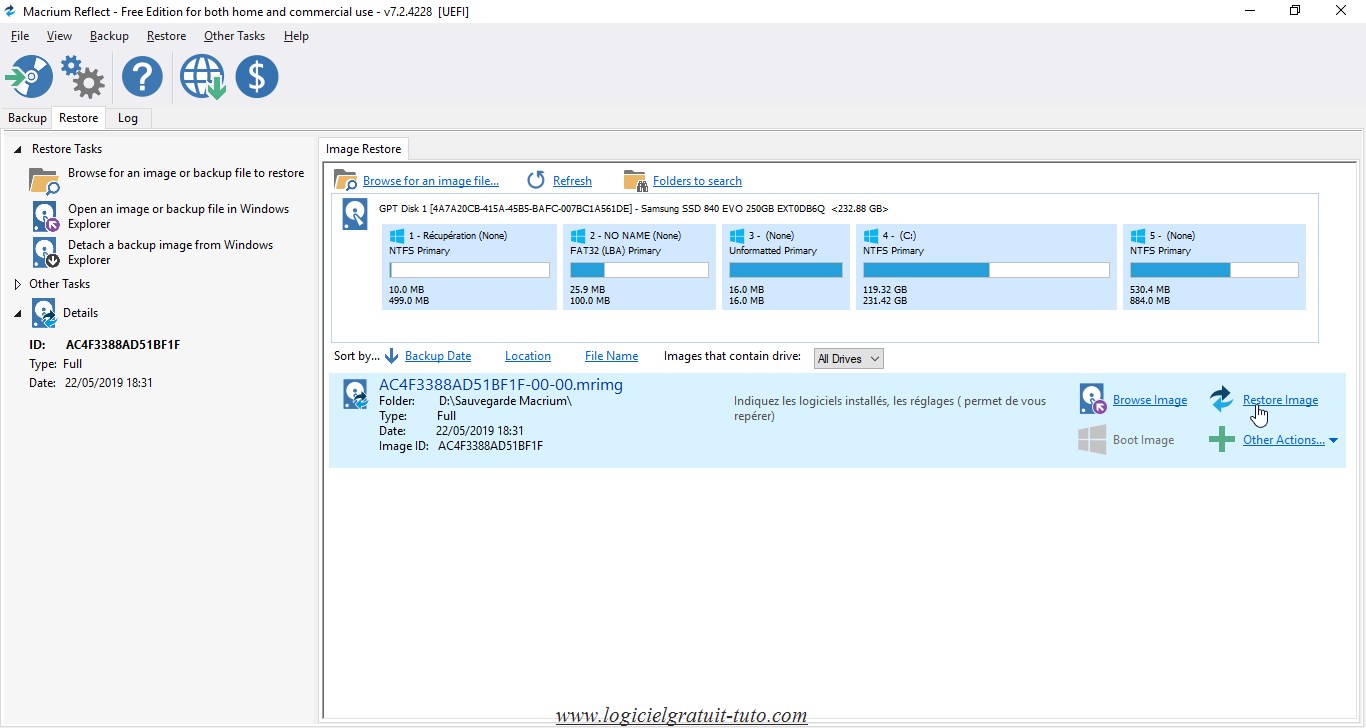Select Browse for an image or backup file task
The image size is (1366, 728).
186,173
